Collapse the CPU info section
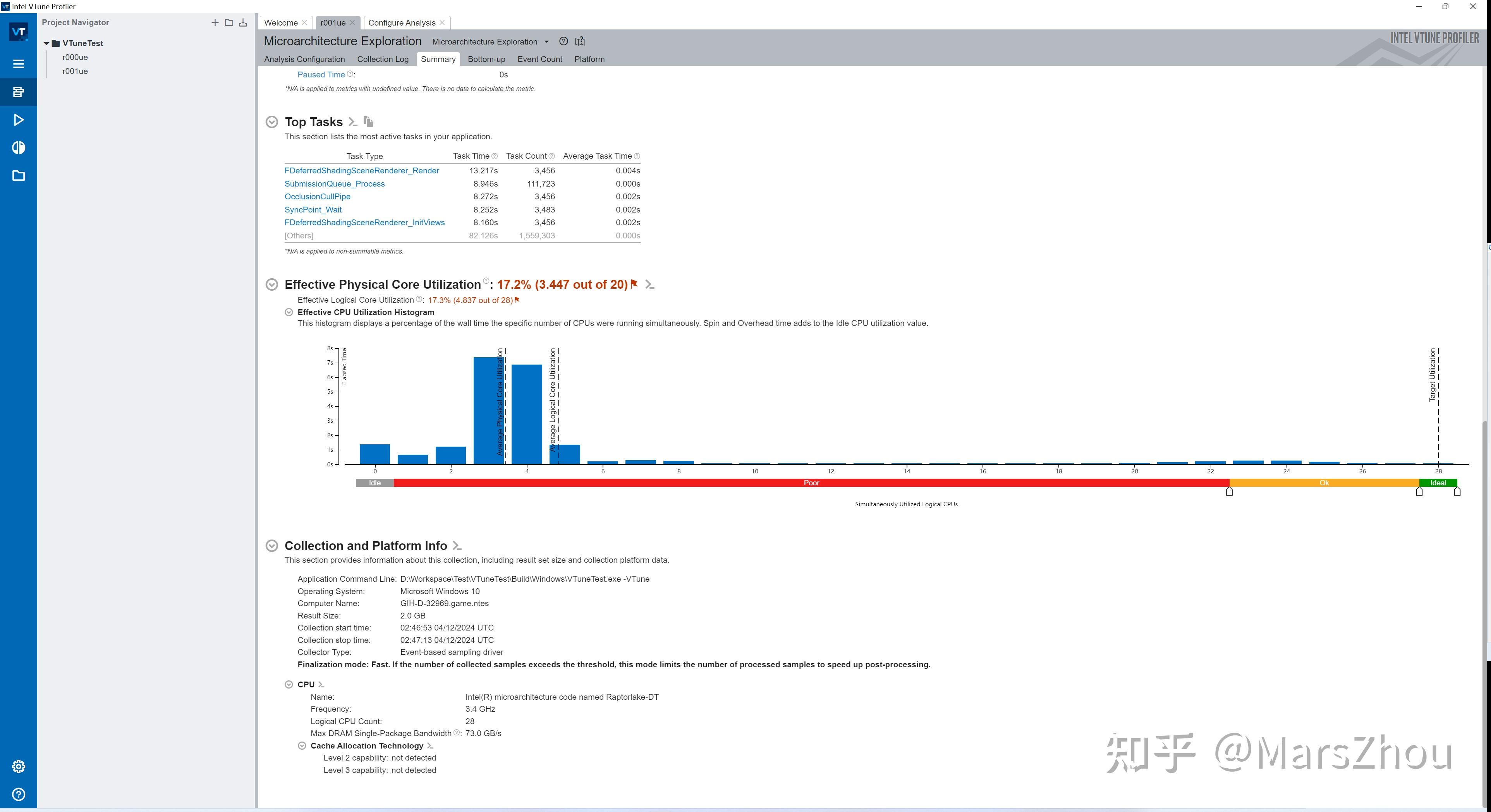 tap(289, 684)
